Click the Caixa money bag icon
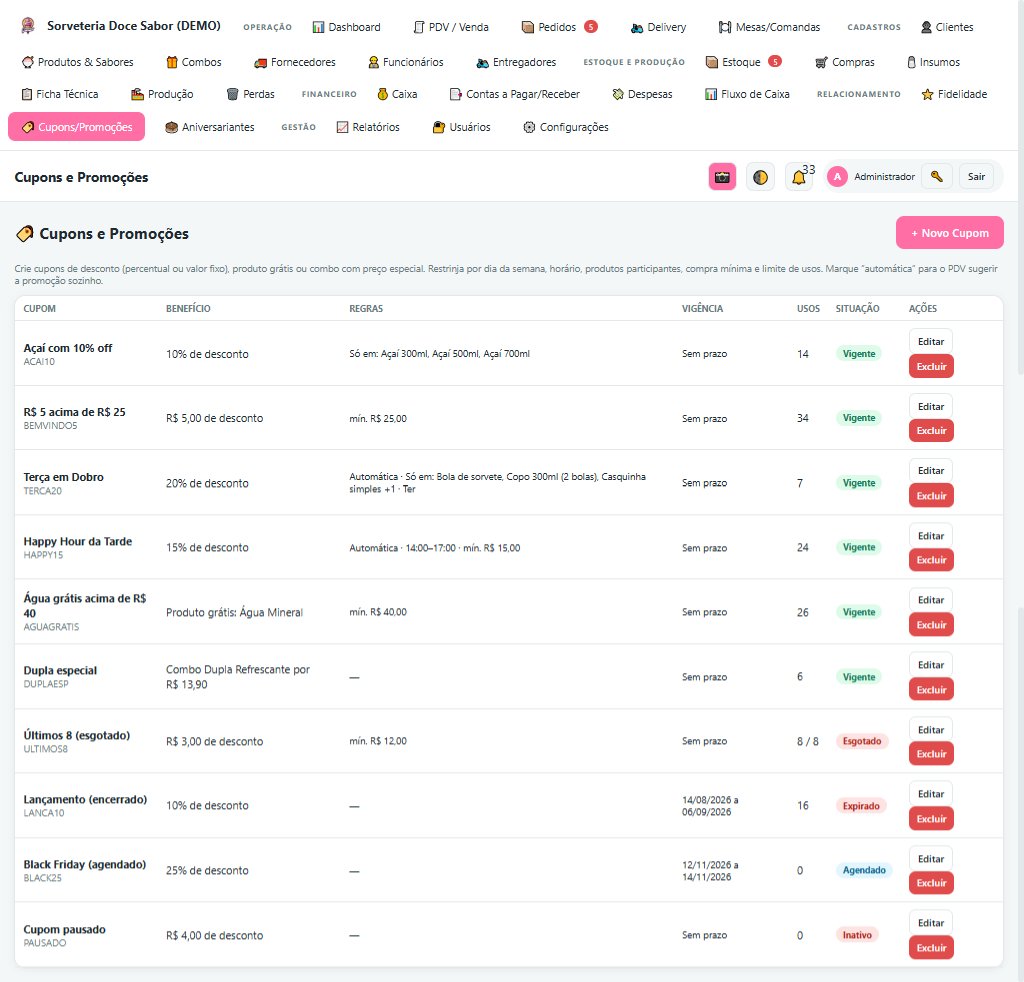Image resolution: width=1024 pixels, height=982 pixels. pos(383,94)
